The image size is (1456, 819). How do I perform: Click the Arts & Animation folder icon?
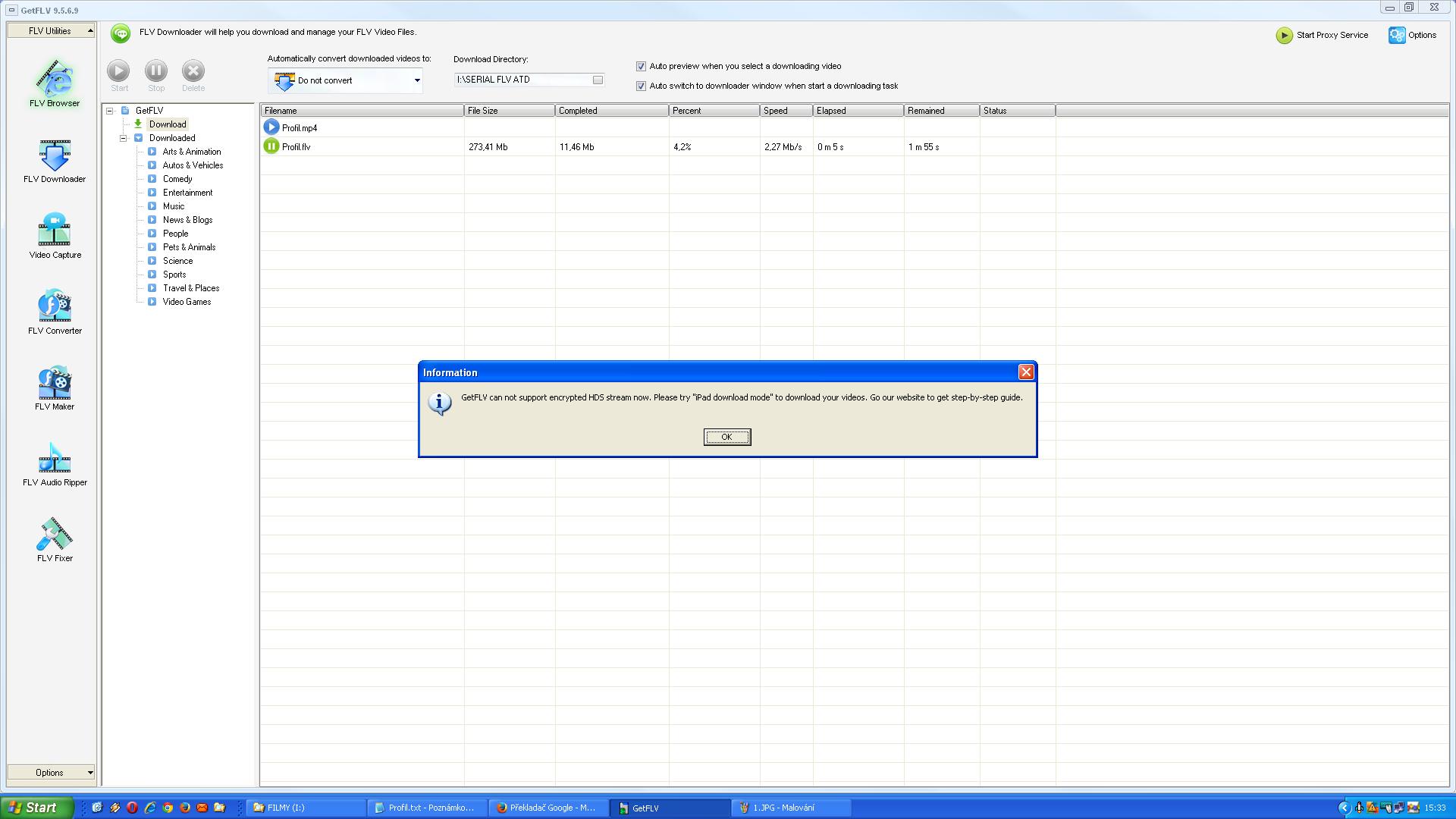click(x=152, y=152)
